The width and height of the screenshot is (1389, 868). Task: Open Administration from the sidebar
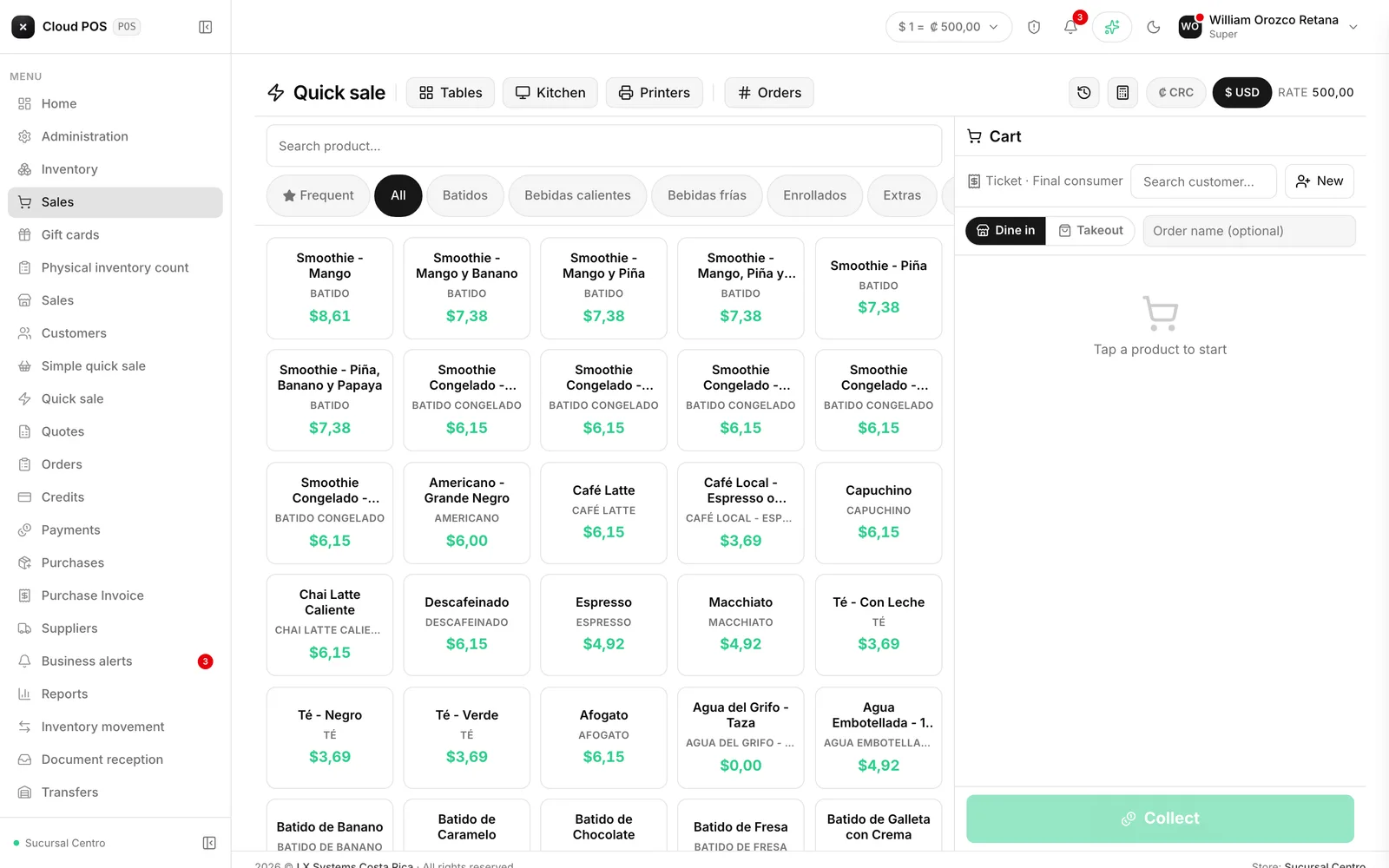tap(115, 136)
